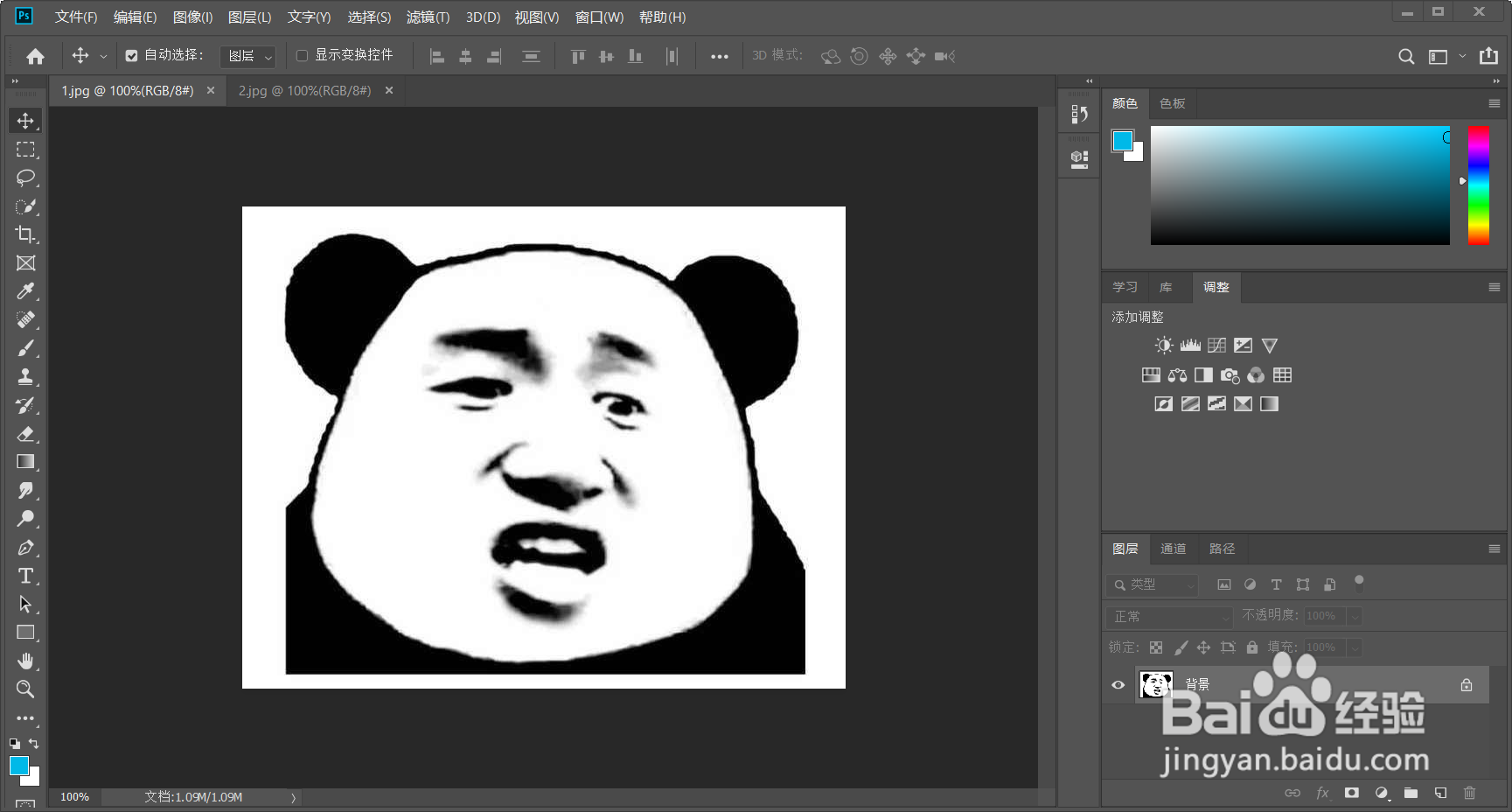The height and width of the screenshot is (812, 1512).
Task: Add a Levels adjustment
Action: tap(1190, 346)
